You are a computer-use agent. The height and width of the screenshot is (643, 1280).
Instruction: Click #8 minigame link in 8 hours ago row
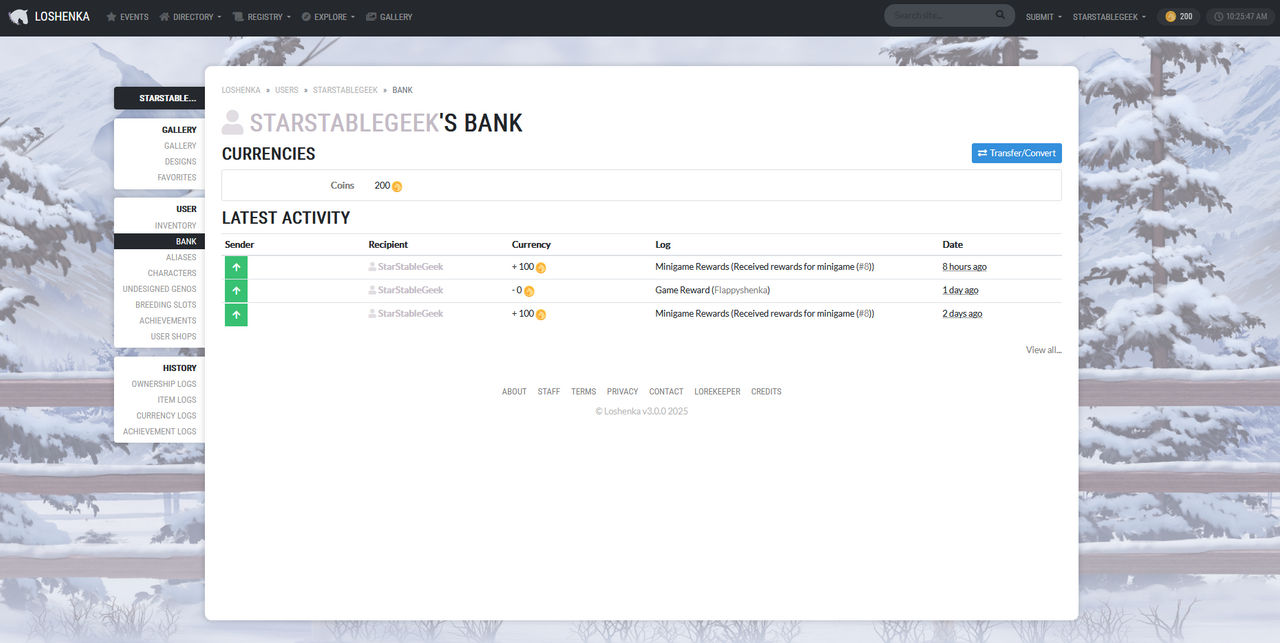click(x=865, y=267)
